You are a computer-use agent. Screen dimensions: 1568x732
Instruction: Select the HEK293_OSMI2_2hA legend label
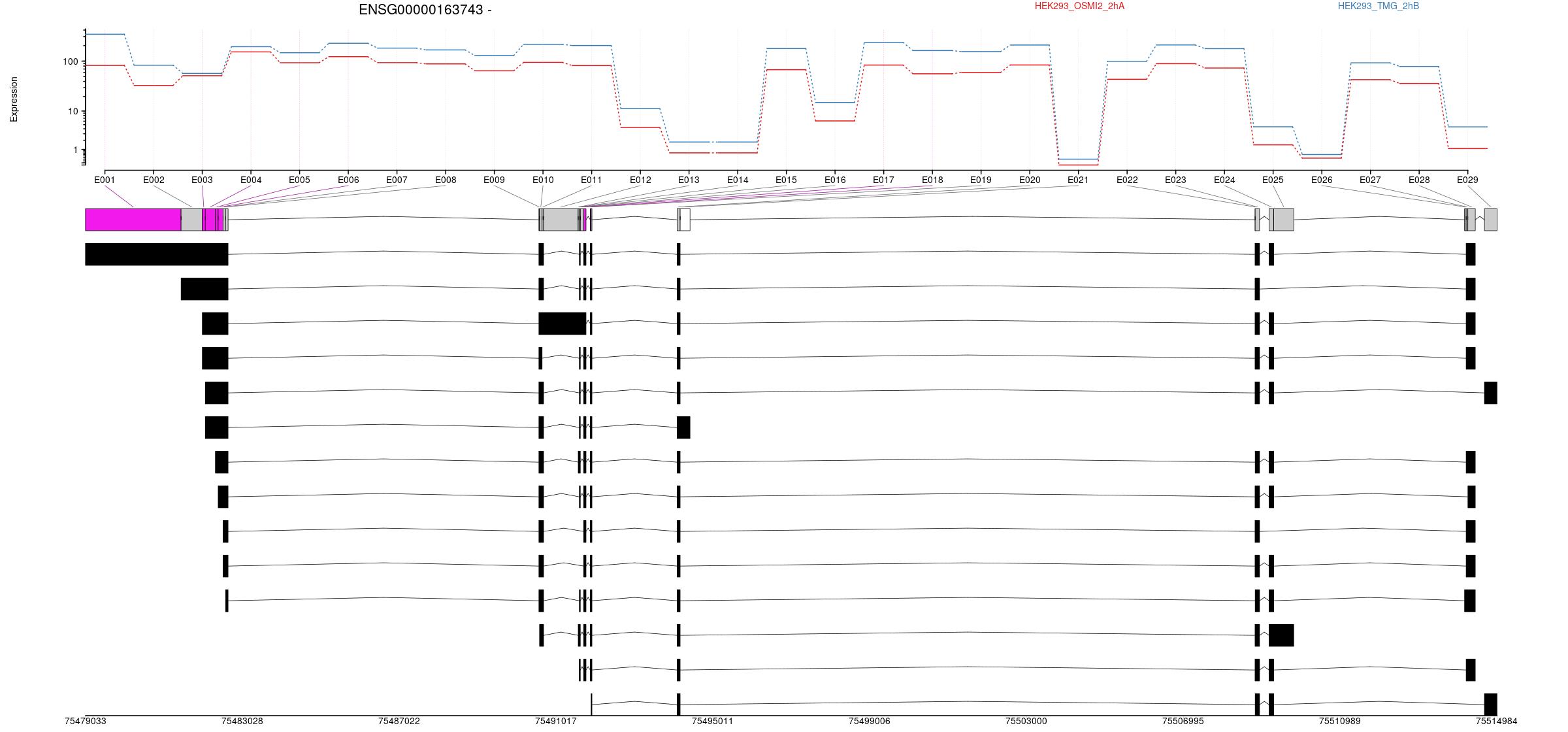pyautogui.click(x=1079, y=6)
